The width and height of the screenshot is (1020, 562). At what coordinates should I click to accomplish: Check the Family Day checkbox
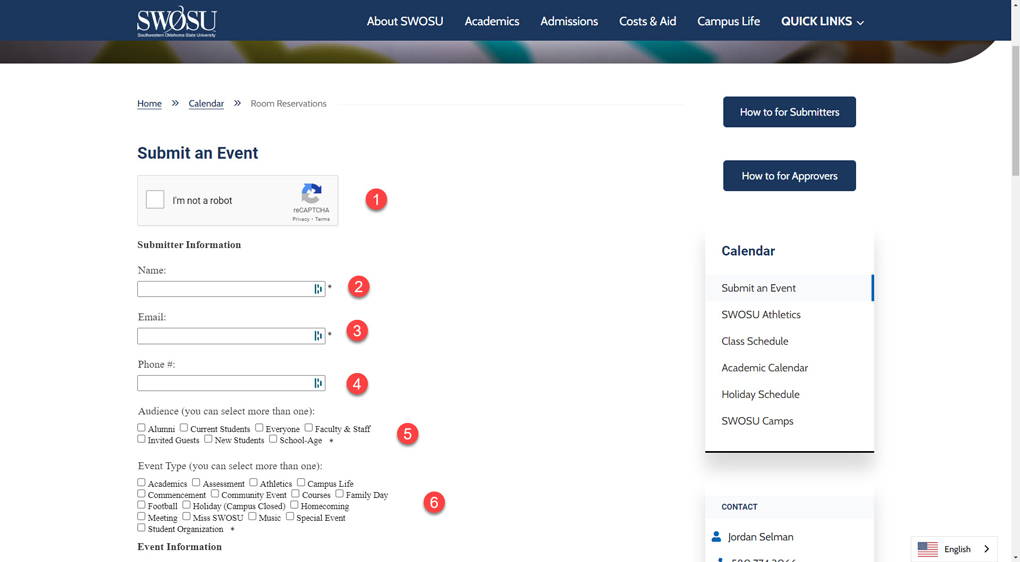(x=340, y=493)
